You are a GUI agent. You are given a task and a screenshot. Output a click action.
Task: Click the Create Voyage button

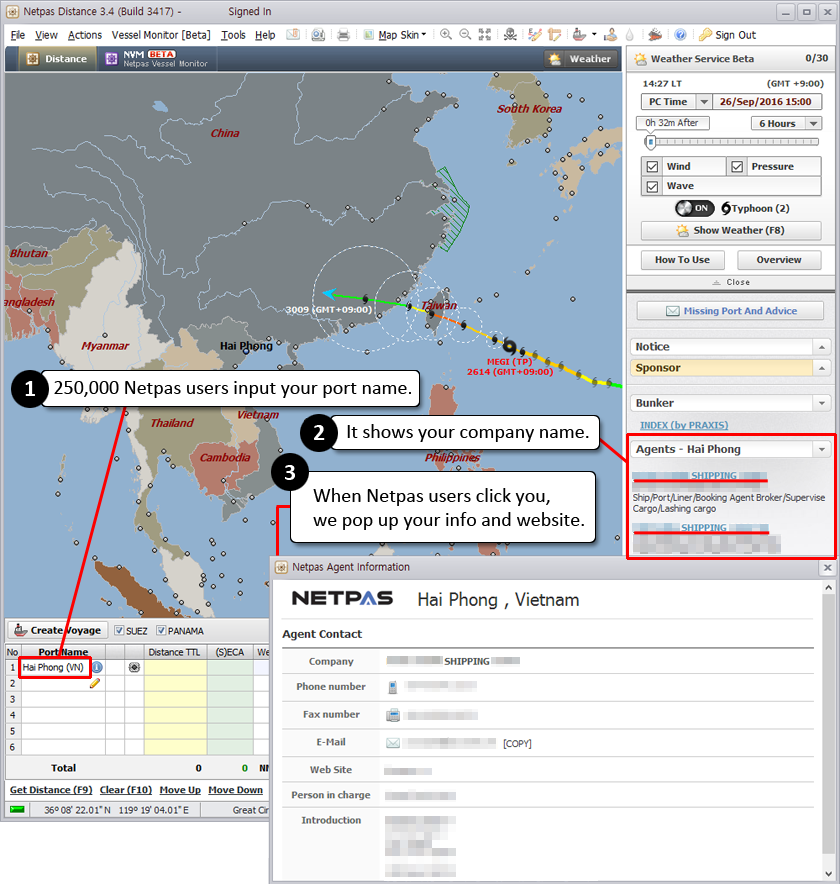pos(57,630)
